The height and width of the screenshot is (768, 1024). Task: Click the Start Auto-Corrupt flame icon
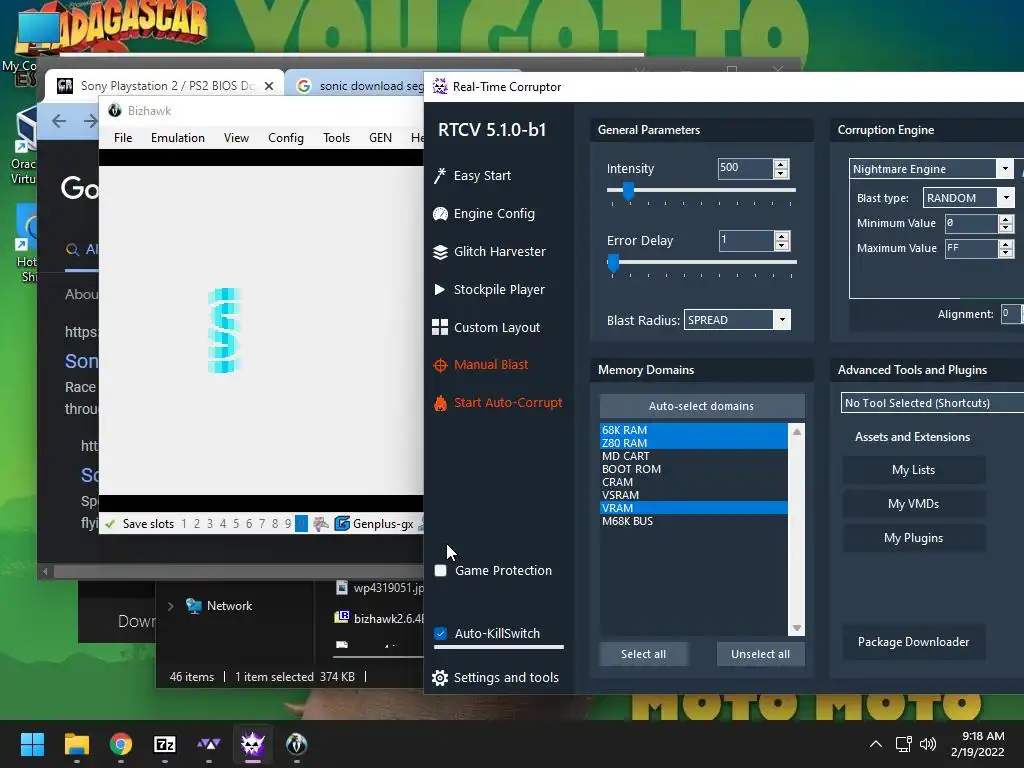(x=440, y=403)
